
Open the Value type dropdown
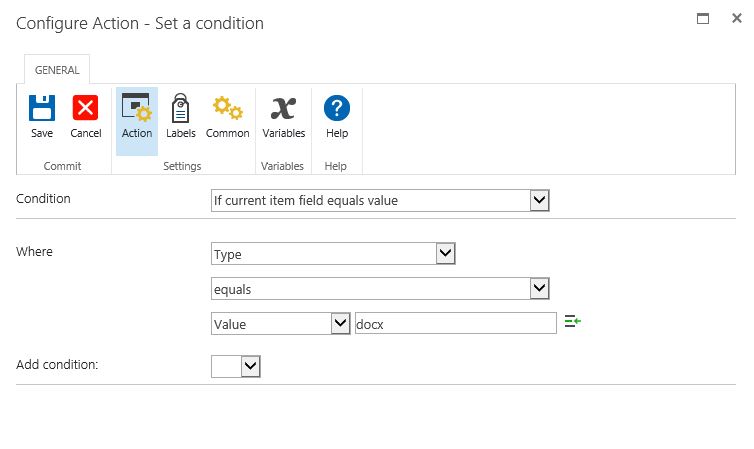pyautogui.click(x=338, y=323)
